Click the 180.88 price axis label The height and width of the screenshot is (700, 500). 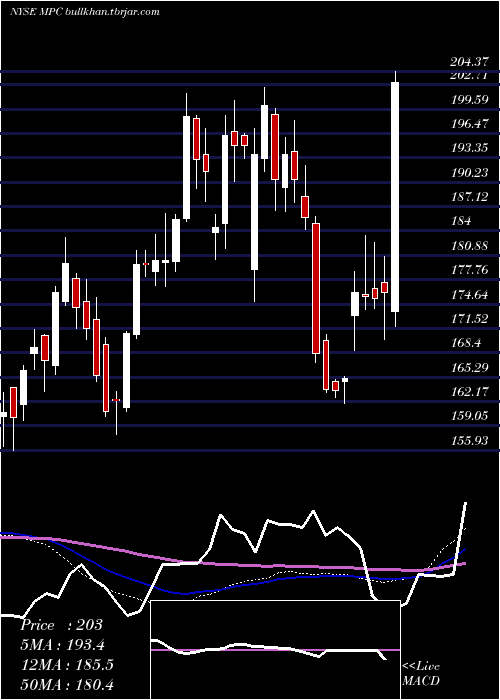tap(469, 246)
